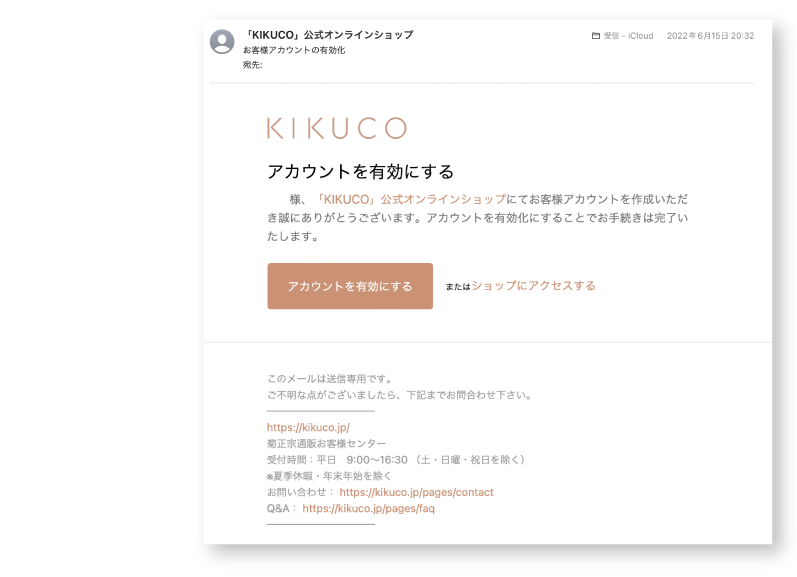Open the kikuco.jp/pages/contact link
This screenshot has width=797, height=577.
coord(416,492)
